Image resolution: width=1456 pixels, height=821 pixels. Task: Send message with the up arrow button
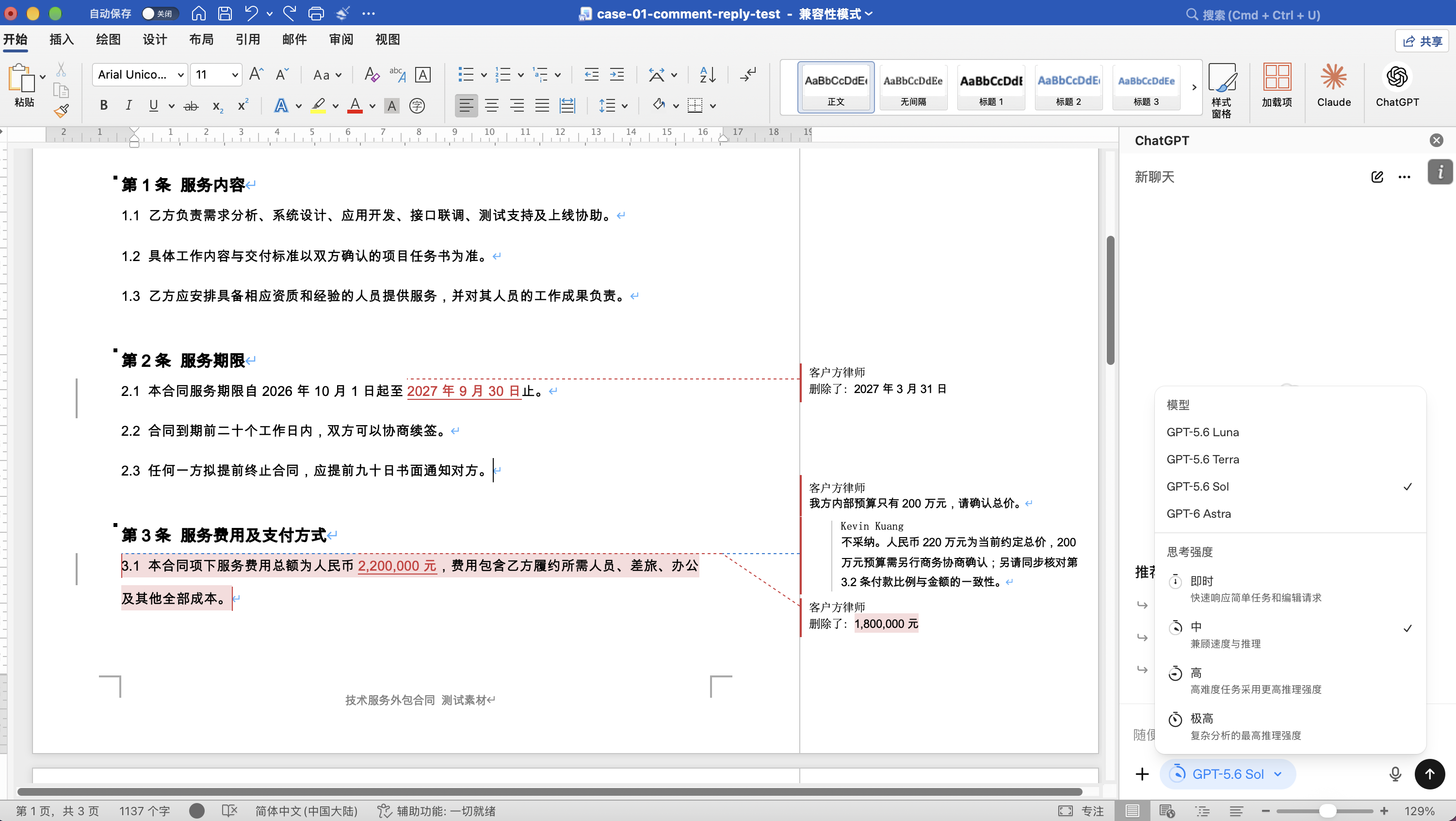pos(1429,773)
